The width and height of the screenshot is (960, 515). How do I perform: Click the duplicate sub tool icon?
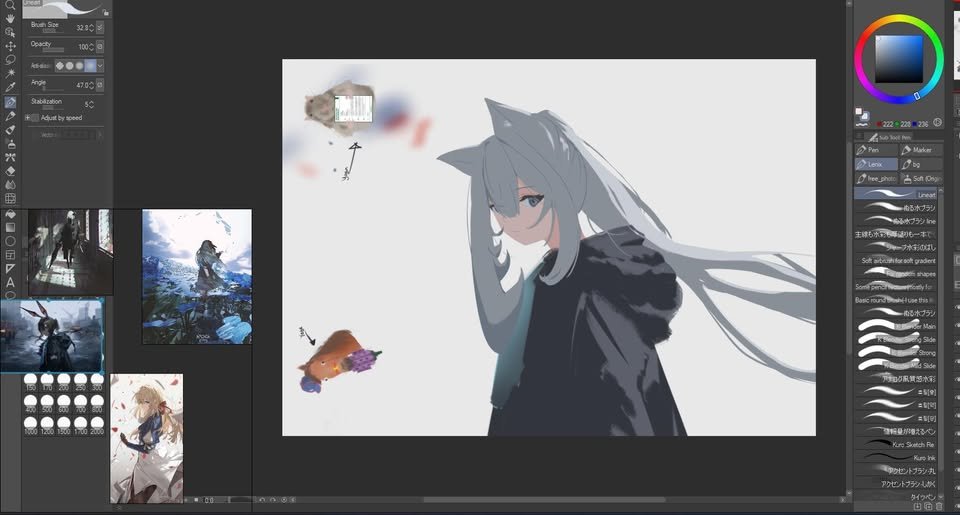click(928, 507)
